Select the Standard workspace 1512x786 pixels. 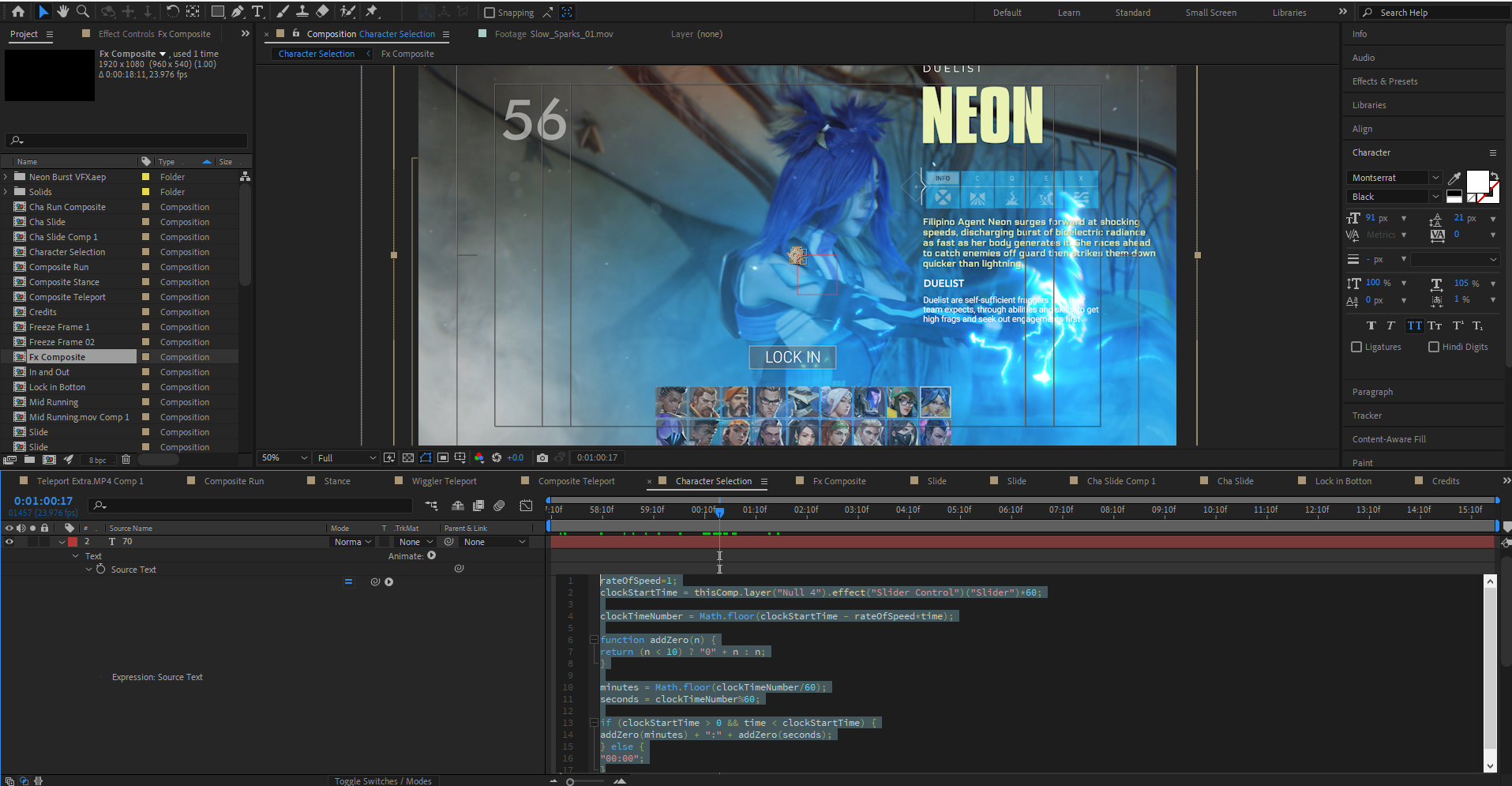coord(1132,13)
